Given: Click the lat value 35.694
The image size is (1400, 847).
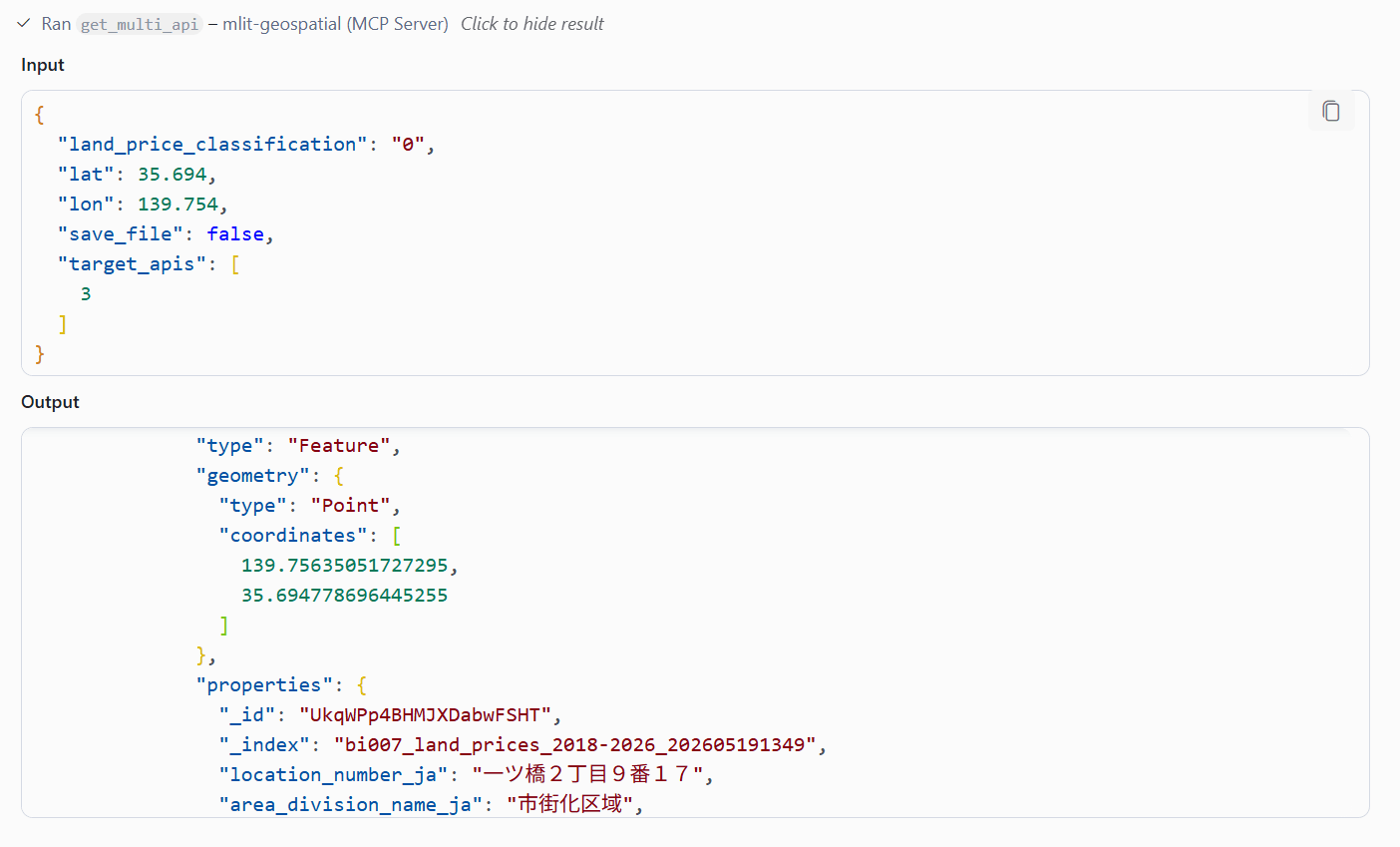Looking at the screenshot, I should point(173,174).
